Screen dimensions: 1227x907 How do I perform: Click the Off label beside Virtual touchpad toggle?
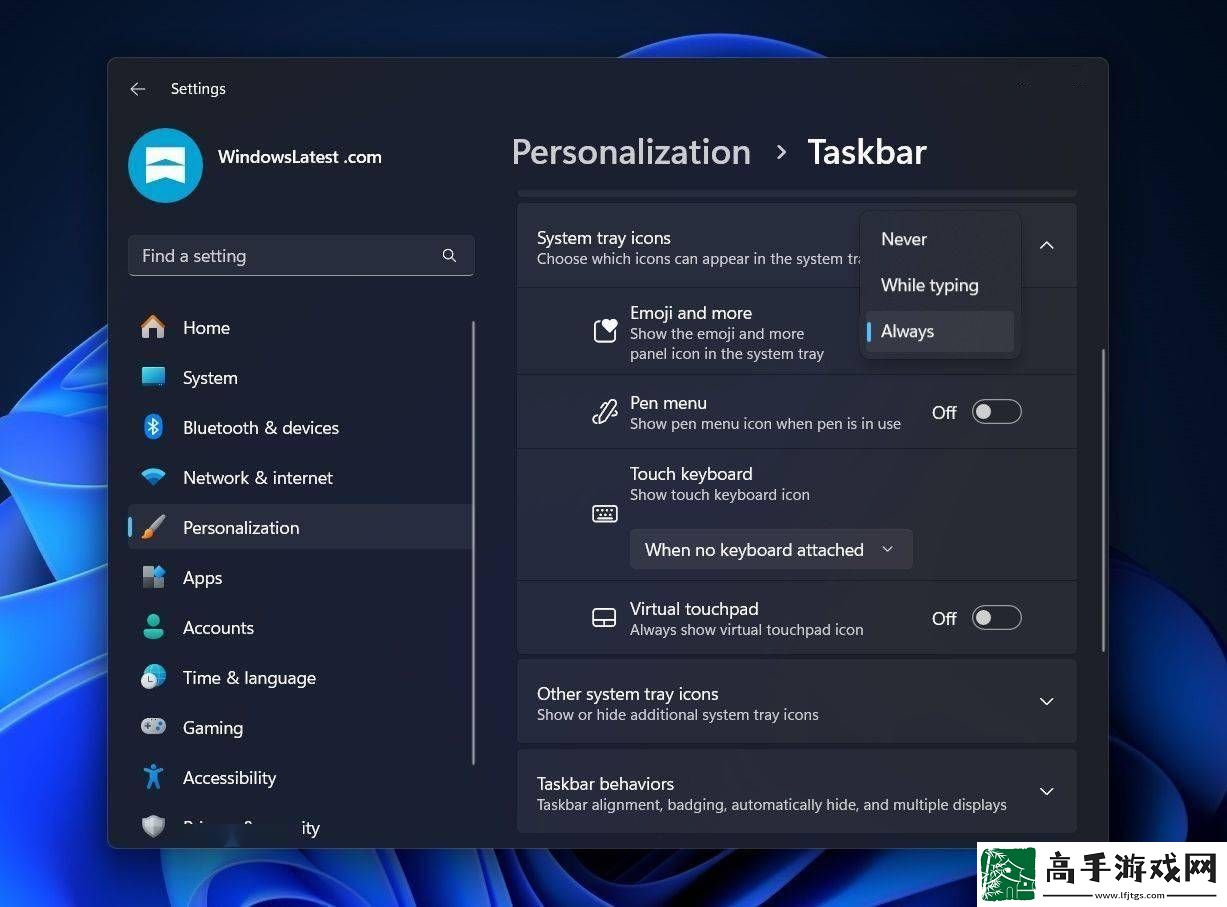click(944, 618)
